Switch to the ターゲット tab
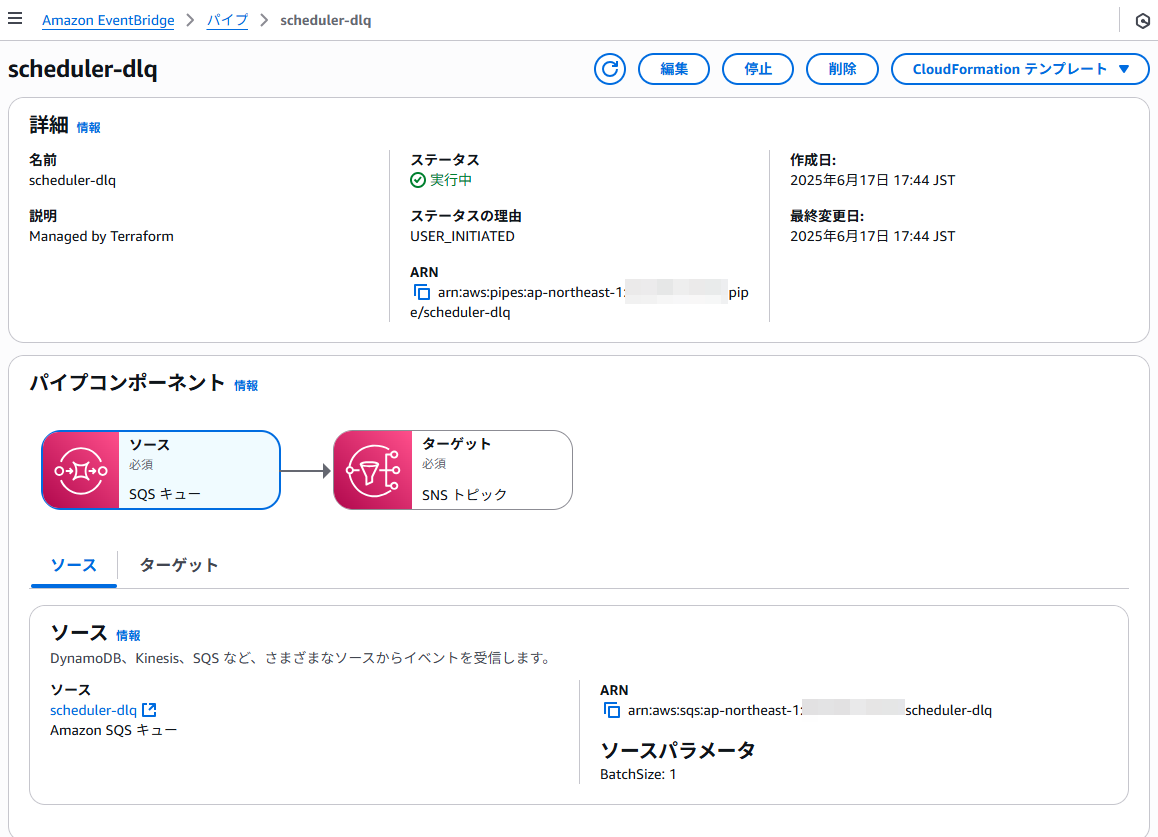 tap(179, 566)
